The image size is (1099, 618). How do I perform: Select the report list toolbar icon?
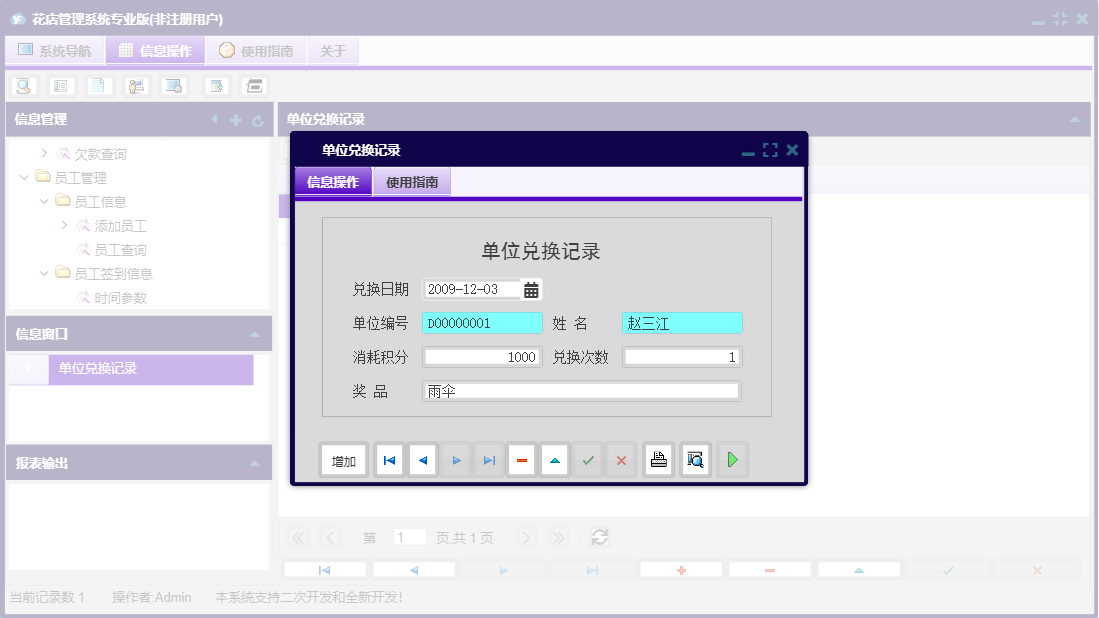pyautogui.click(x=61, y=86)
